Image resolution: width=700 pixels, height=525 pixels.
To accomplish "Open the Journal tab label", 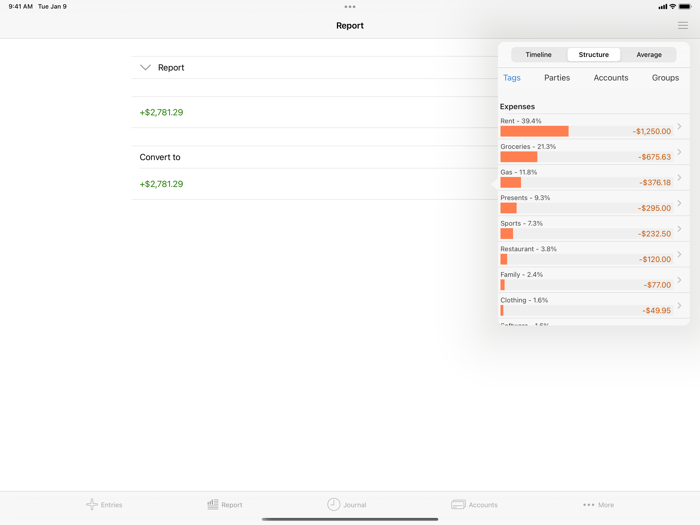I will click(x=354, y=505).
